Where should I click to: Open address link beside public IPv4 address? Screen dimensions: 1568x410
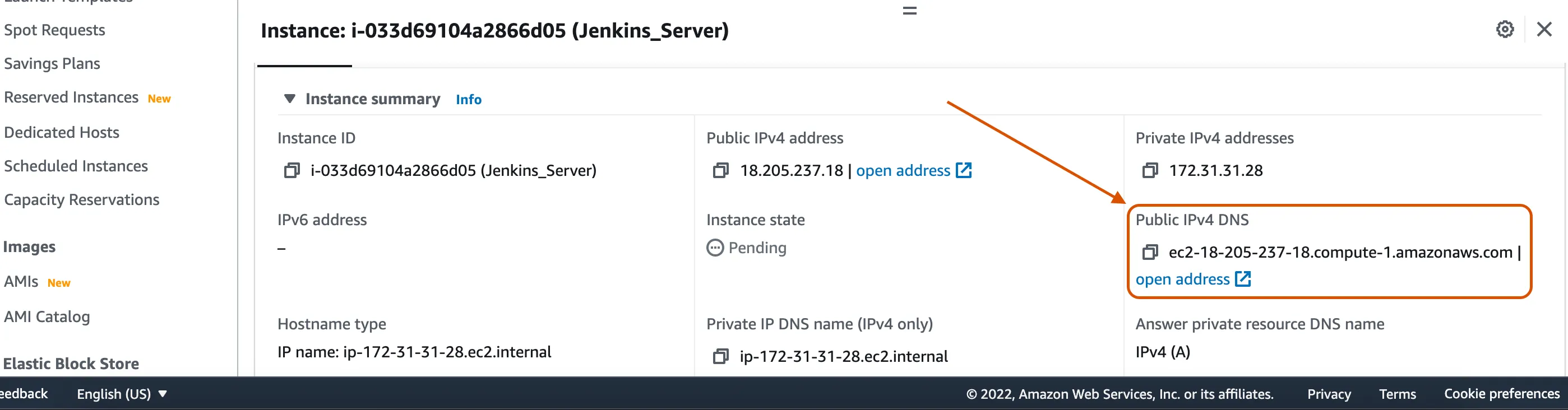(903, 171)
